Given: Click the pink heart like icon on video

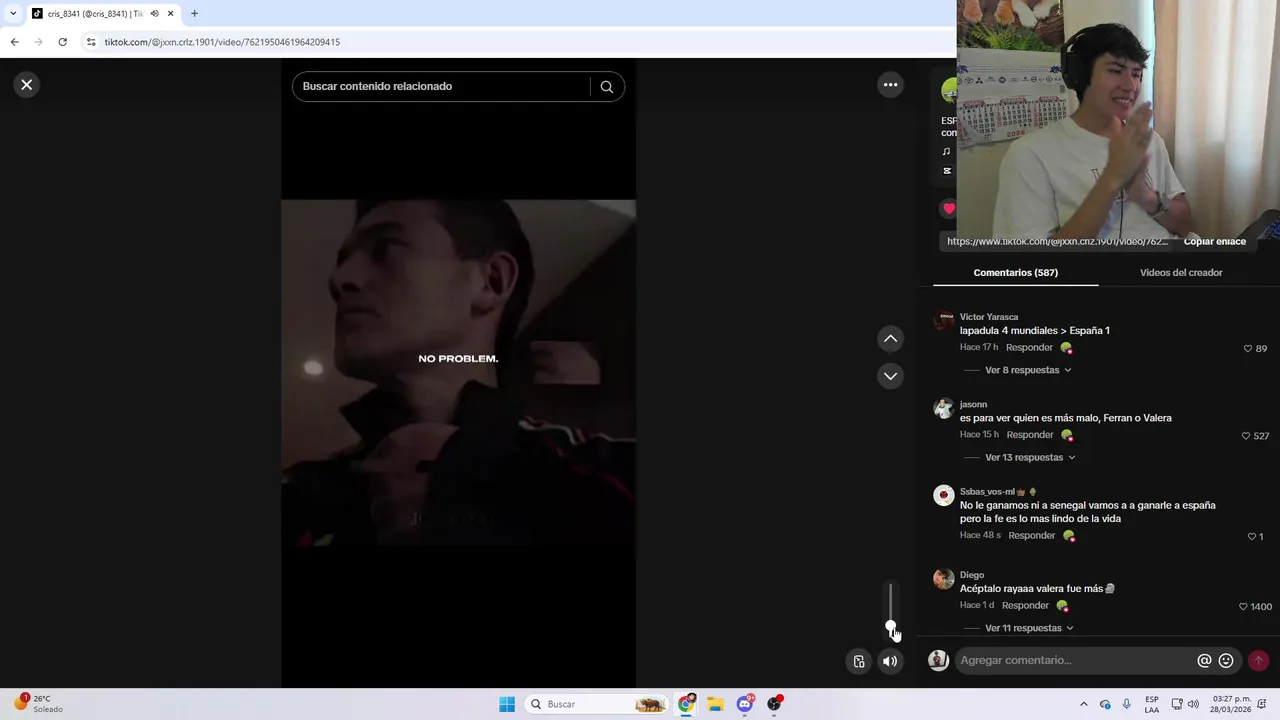Looking at the screenshot, I should point(948,209).
